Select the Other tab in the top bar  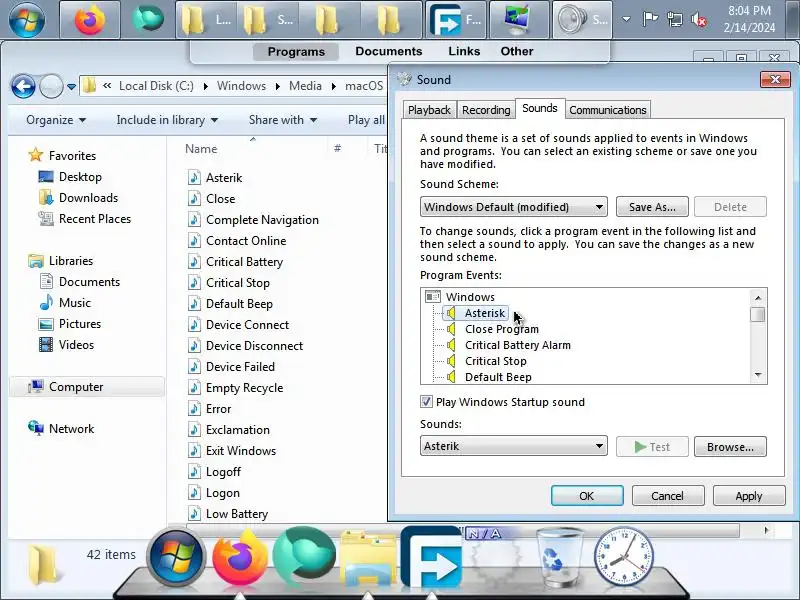(517, 51)
